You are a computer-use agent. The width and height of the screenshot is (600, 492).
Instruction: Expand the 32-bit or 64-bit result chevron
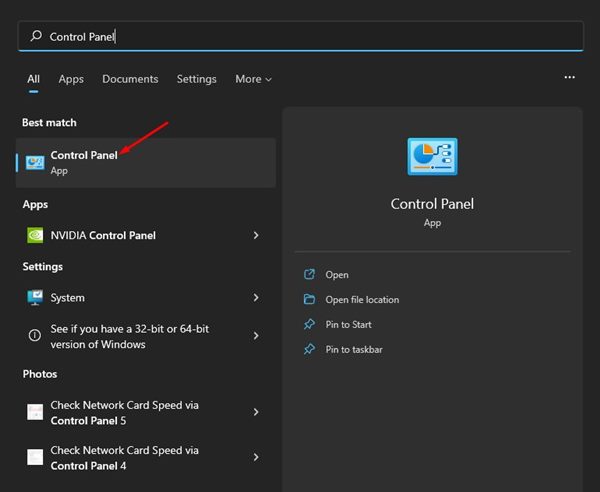coord(256,336)
